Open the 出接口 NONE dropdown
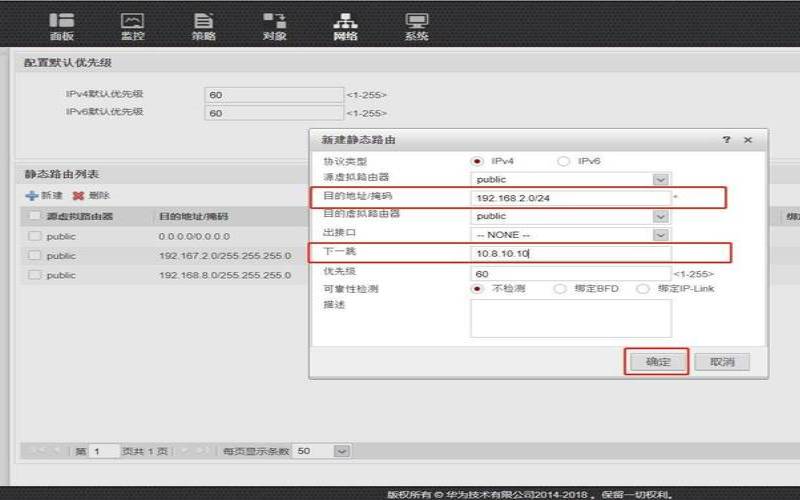 pos(660,234)
